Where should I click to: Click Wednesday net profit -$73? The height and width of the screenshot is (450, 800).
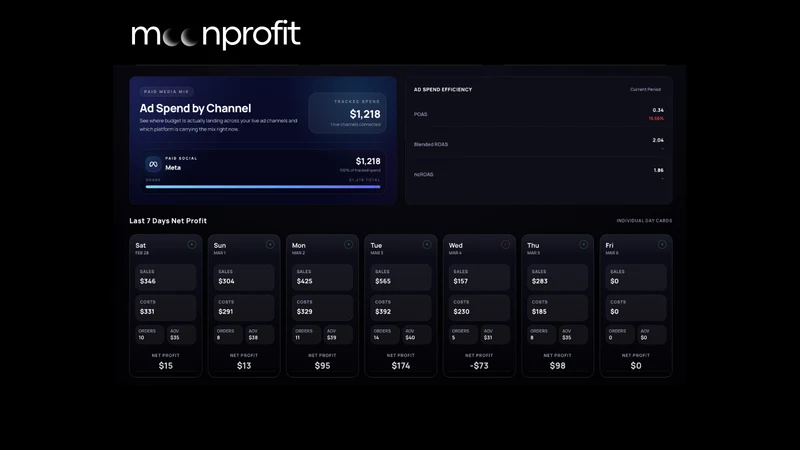click(479, 365)
